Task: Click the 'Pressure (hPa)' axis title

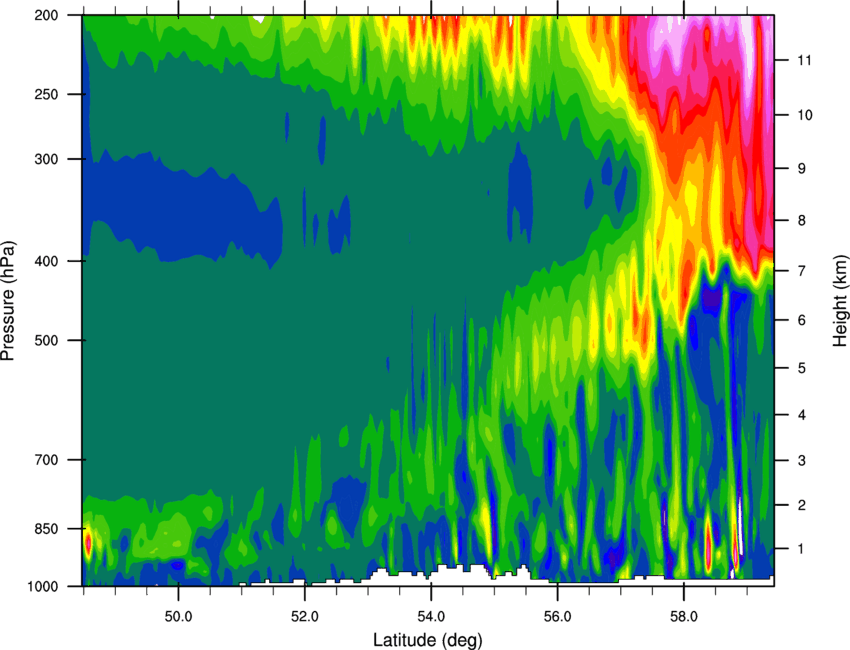Action: click(8, 301)
